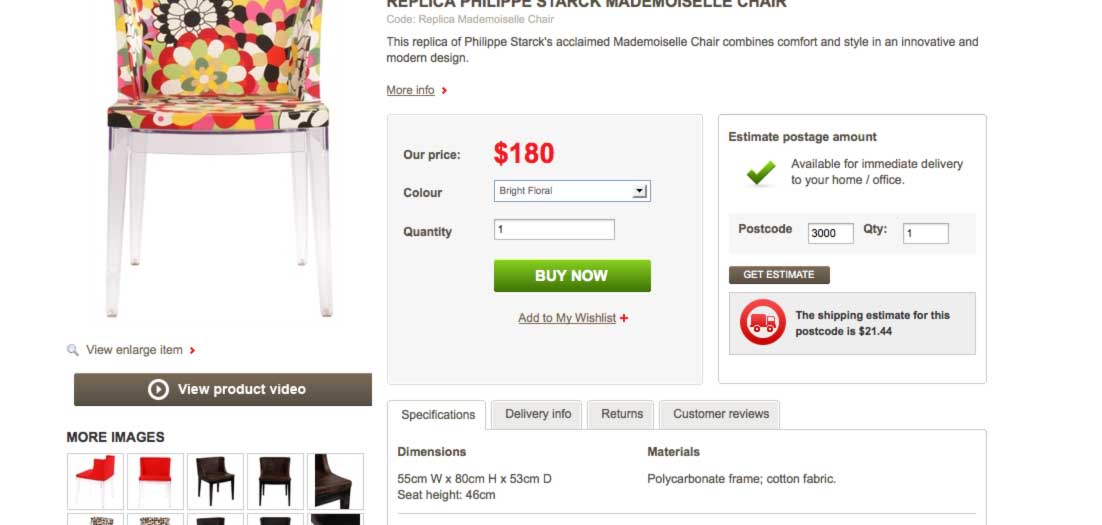Image resolution: width=1102 pixels, height=525 pixels.
Task: Select the brown chair side-view thumbnail
Action: click(335, 481)
